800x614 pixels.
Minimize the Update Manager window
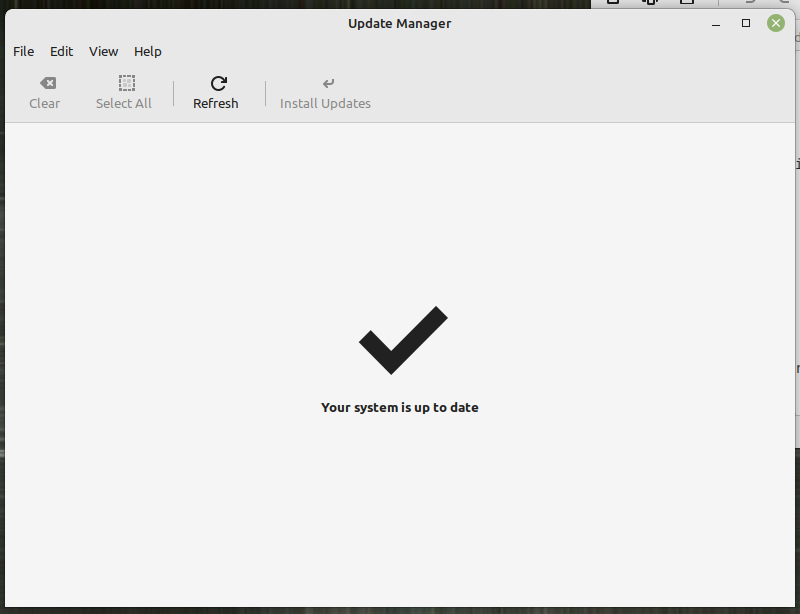(x=716, y=23)
